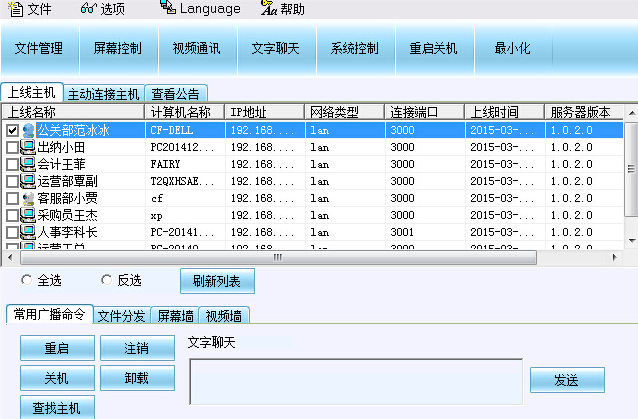Select the 全选 radio button
This screenshot has height=419, width=638.
24,280
